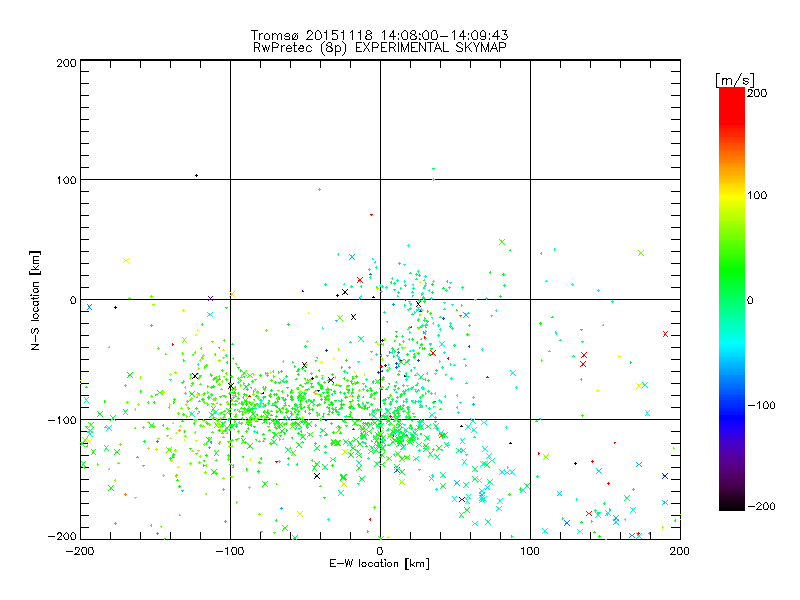Image resolution: width=800 pixels, height=600 pixels.
Task: Click the lone yellow cross marker near E-W -170
Action: point(126,261)
